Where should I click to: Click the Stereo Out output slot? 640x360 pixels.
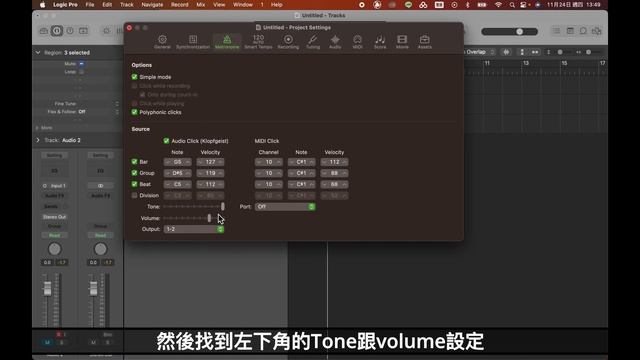[54, 217]
